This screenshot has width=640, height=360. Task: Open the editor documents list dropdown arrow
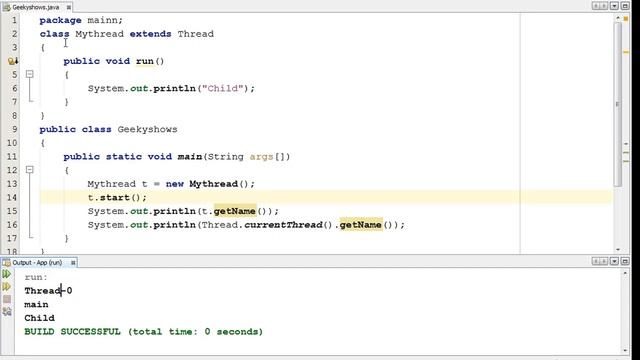(614, 6)
